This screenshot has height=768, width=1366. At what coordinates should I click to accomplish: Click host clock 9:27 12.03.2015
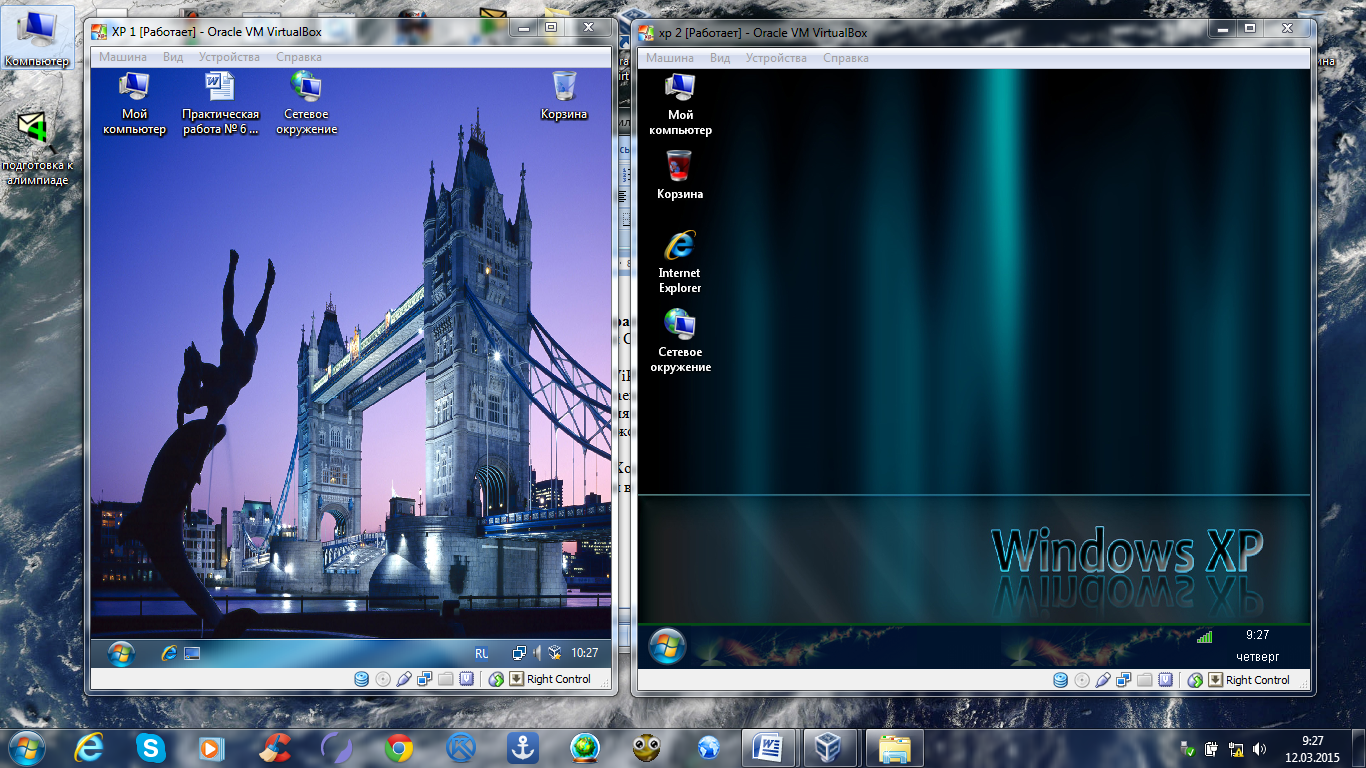(1312, 748)
